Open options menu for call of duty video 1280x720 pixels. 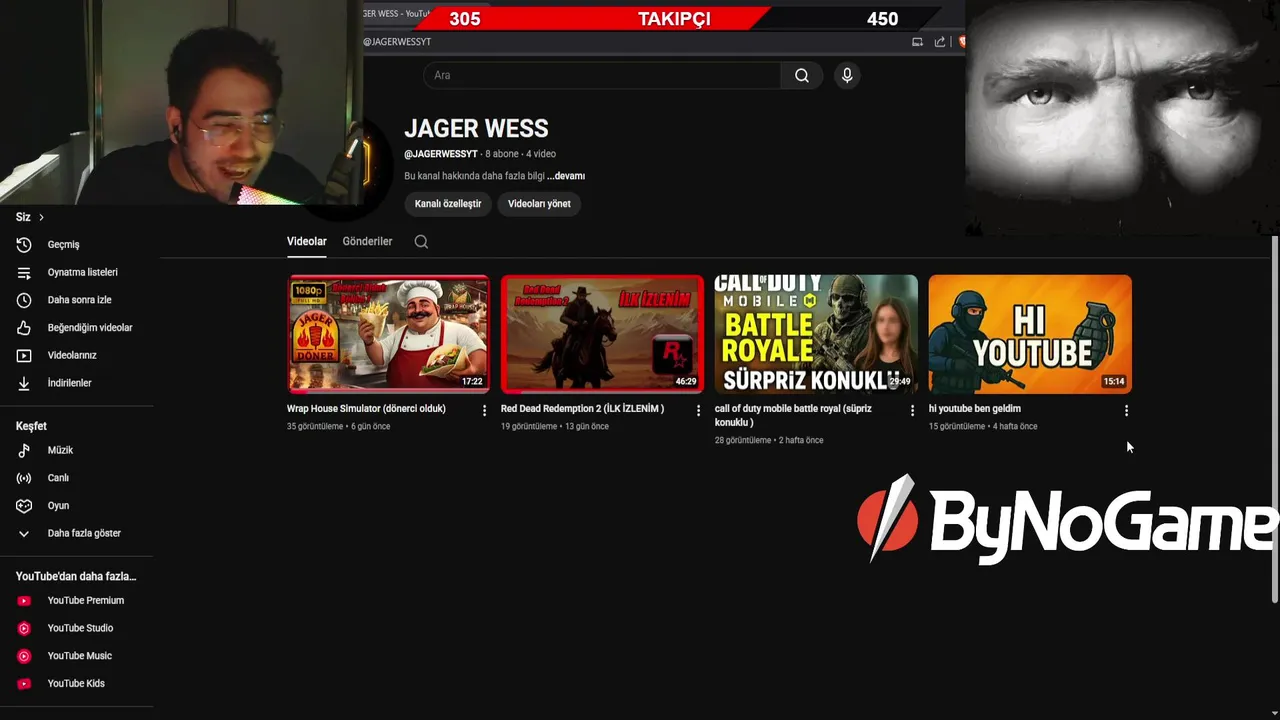(x=912, y=410)
